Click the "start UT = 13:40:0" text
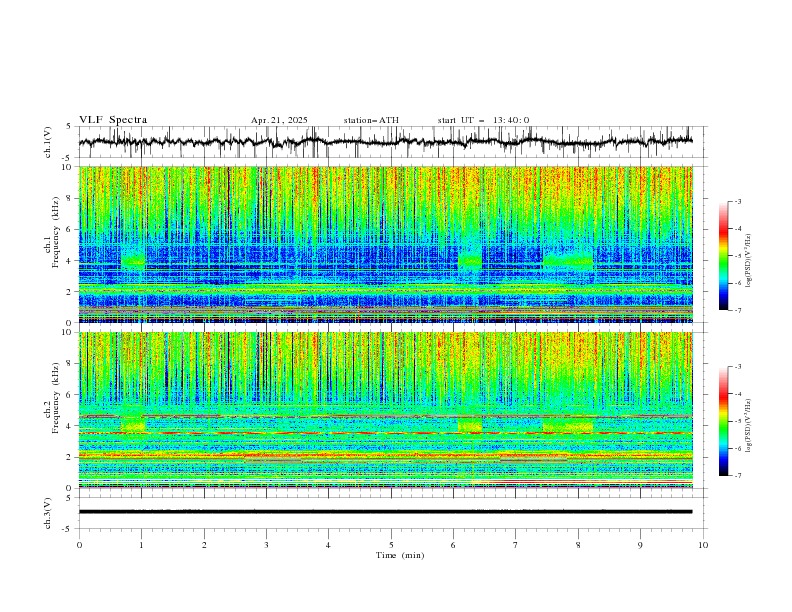 click(483, 120)
